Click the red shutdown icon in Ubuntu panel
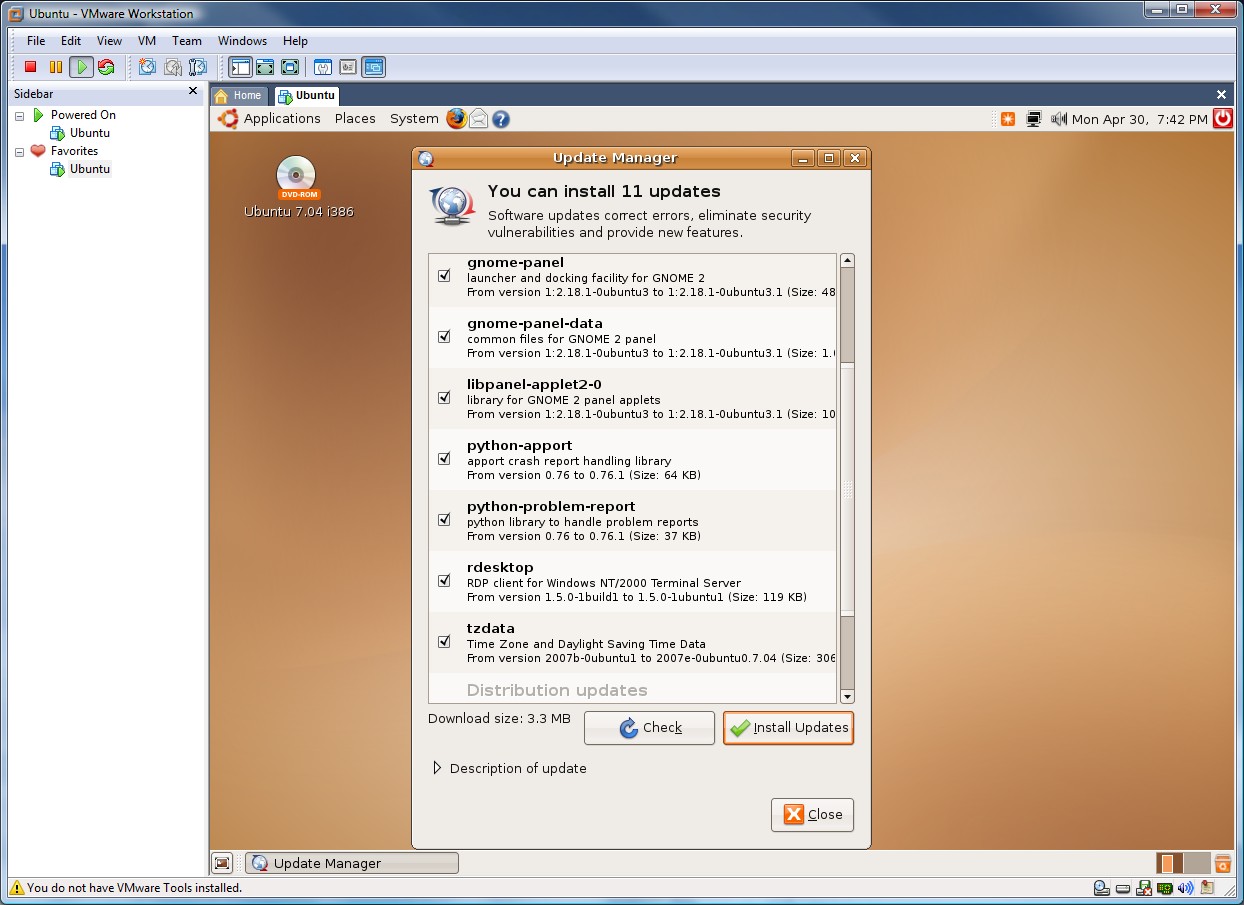The height and width of the screenshot is (905, 1244). click(x=1223, y=118)
